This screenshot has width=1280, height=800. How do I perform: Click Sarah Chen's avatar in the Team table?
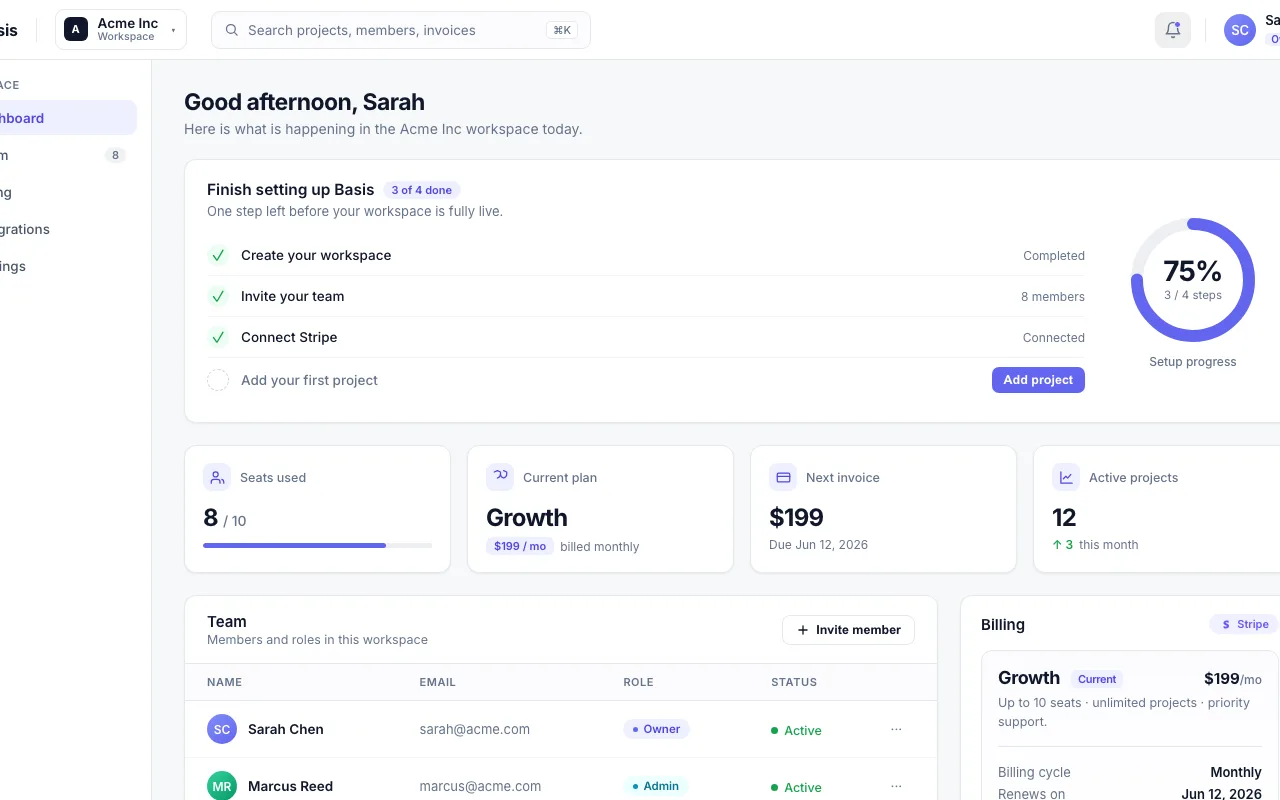222,729
